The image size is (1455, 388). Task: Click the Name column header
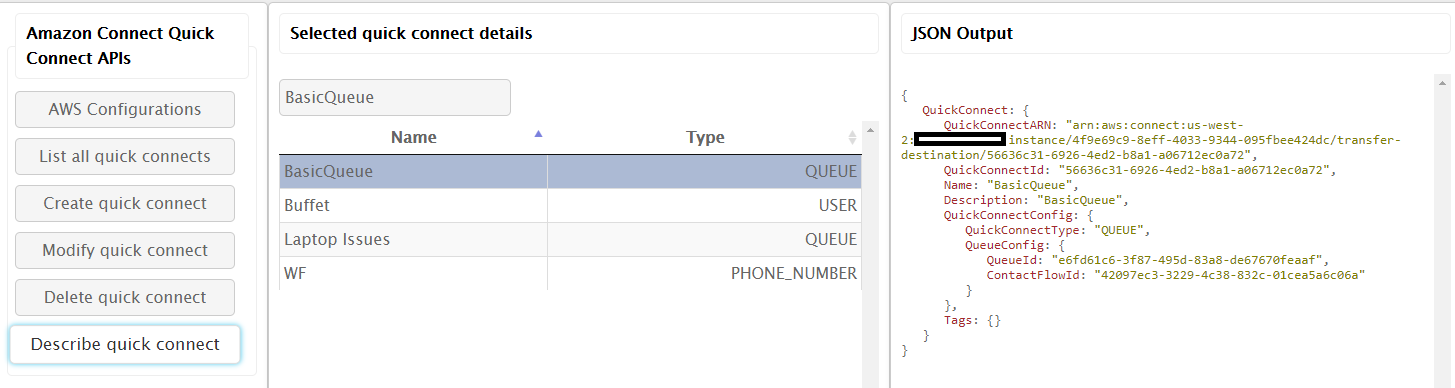pos(413,138)
